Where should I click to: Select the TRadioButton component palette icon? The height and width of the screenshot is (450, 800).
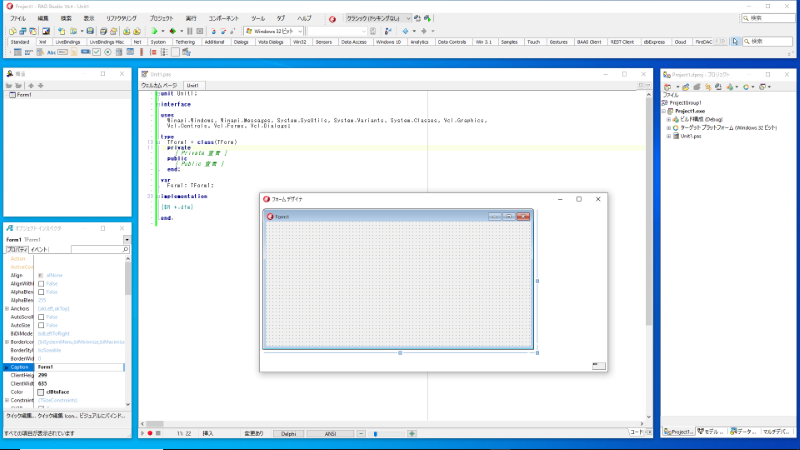(108, 52)
